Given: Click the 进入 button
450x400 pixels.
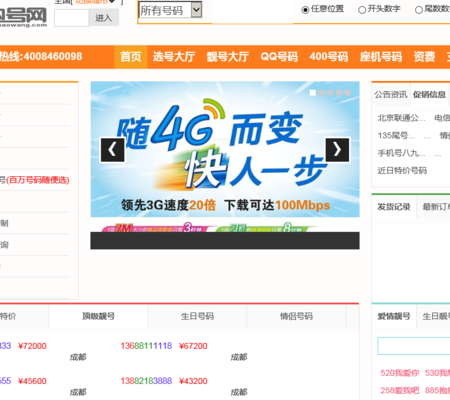Looking at the screenshot, I should (x=104, y=18).
